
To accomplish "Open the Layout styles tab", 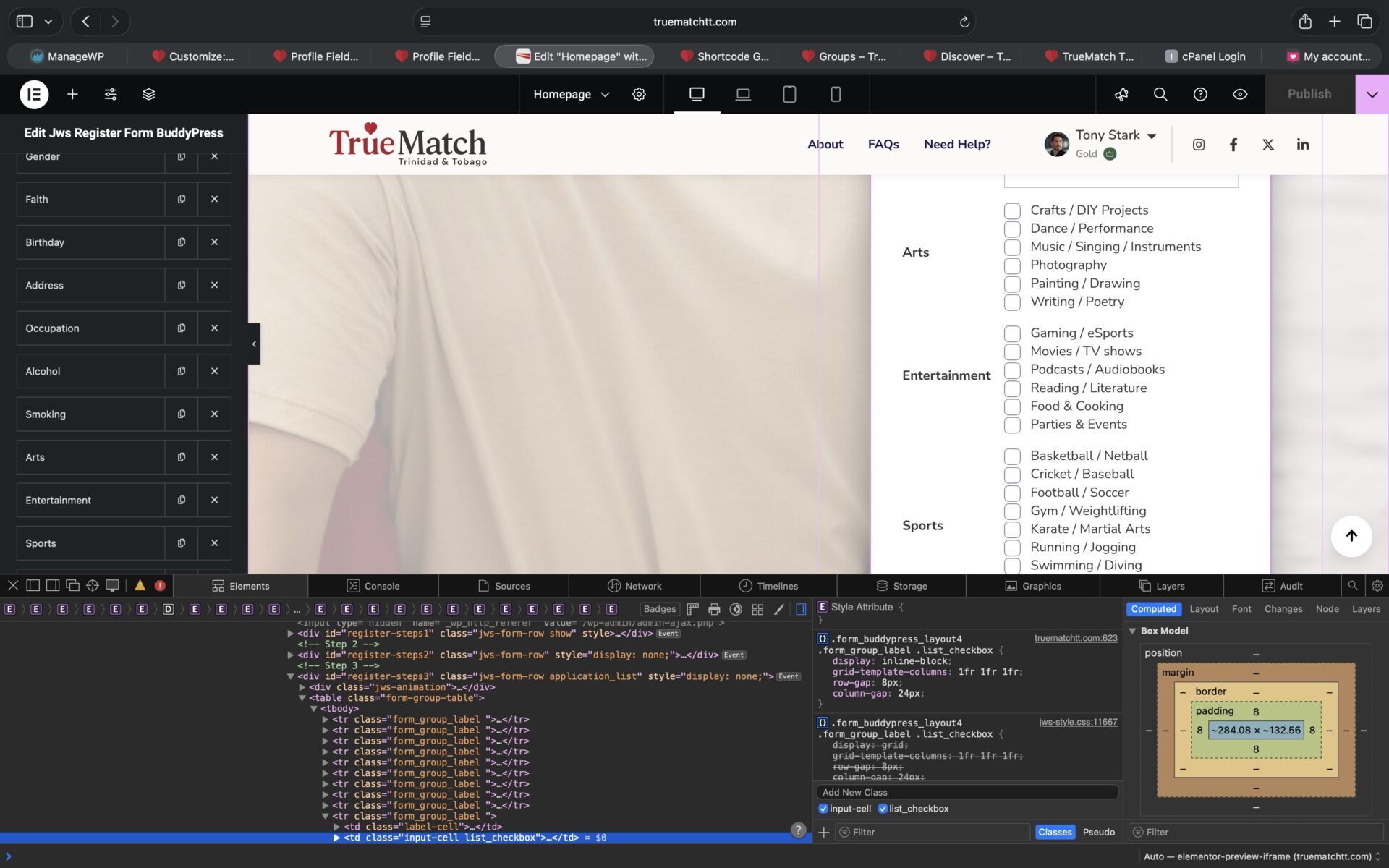I will [1204, 609].
